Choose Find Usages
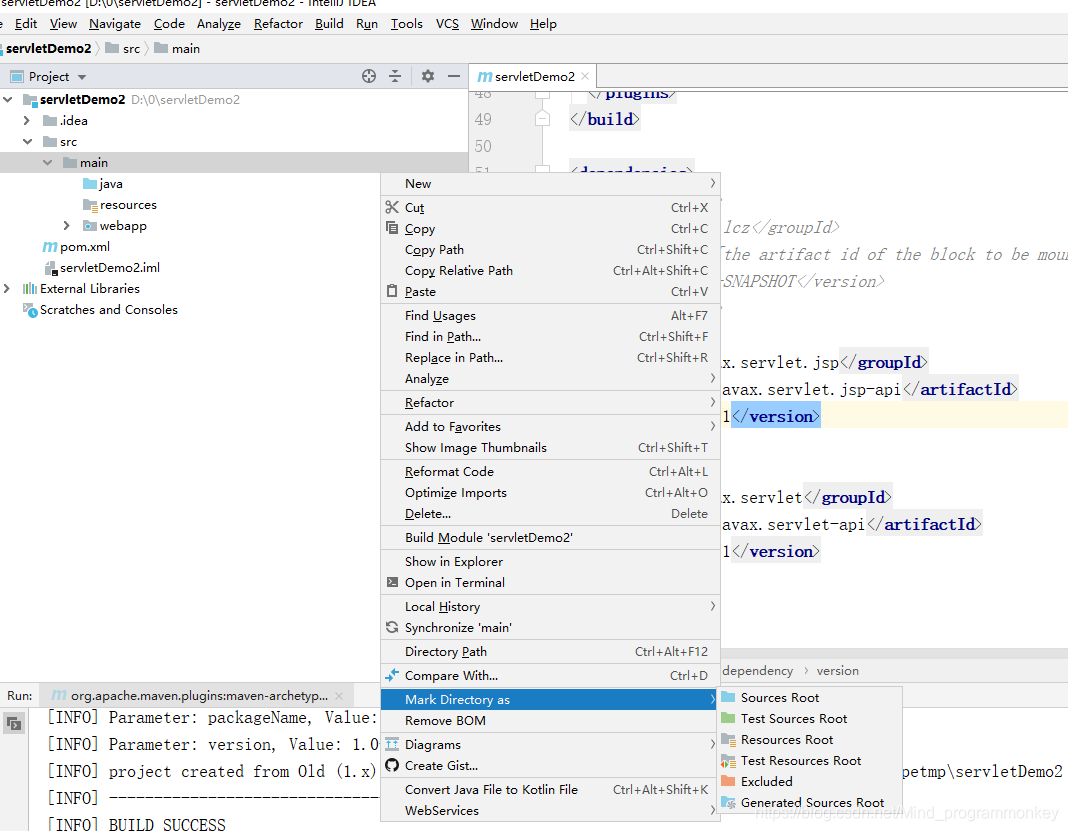The height and width of the screenshot is (831, 1068). pos(550,315)
